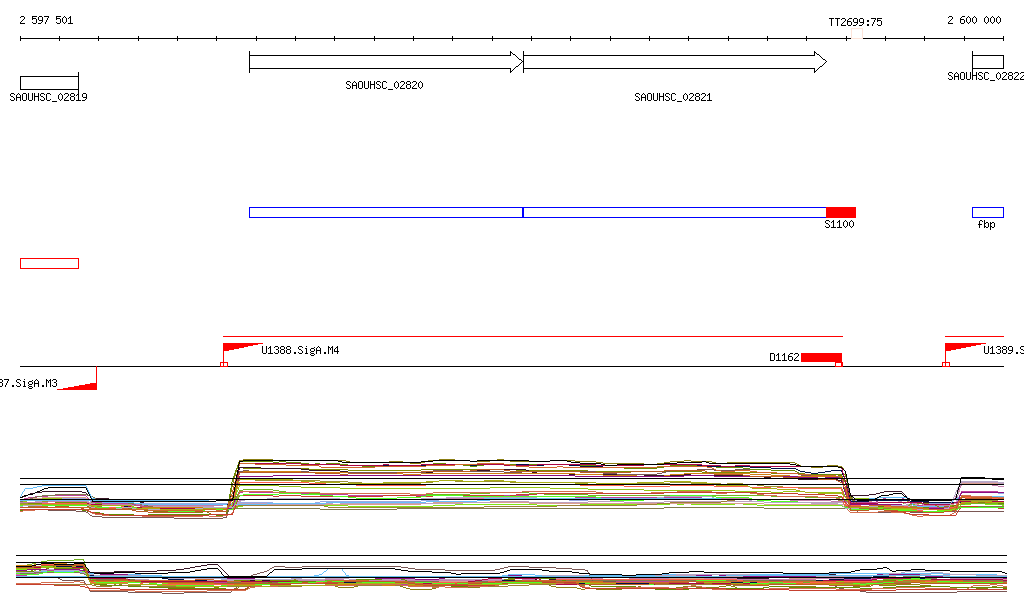Screen dimensions: 1024x611
Task: Select the SAOUHSC_02822 gene box
Action: click(x=987, y=62)
